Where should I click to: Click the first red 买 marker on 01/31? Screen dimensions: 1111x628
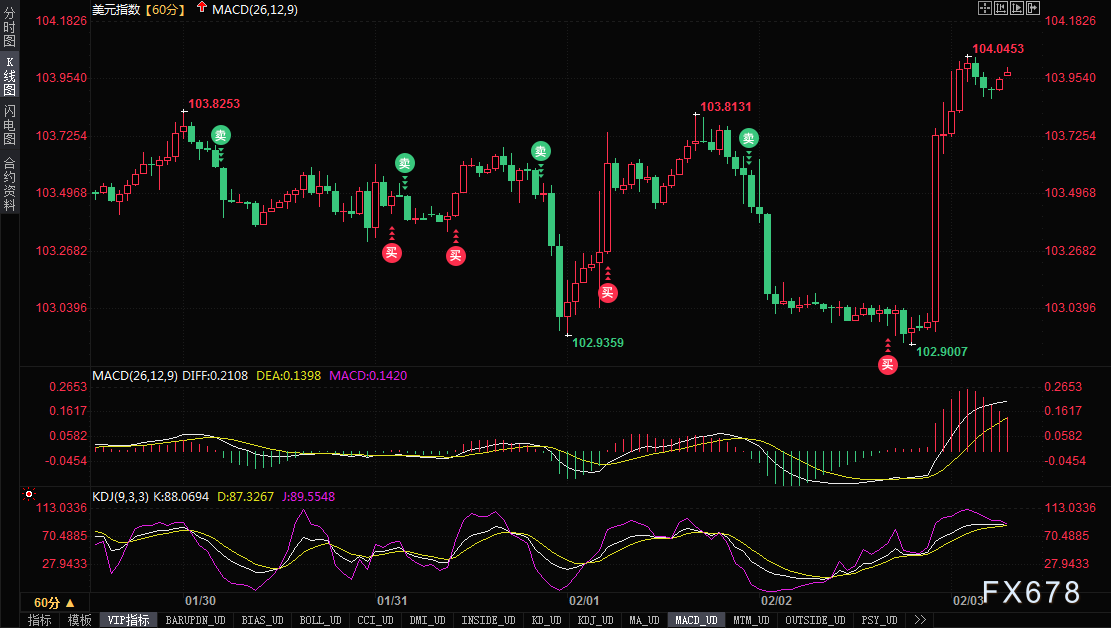(x=392, y=252)
